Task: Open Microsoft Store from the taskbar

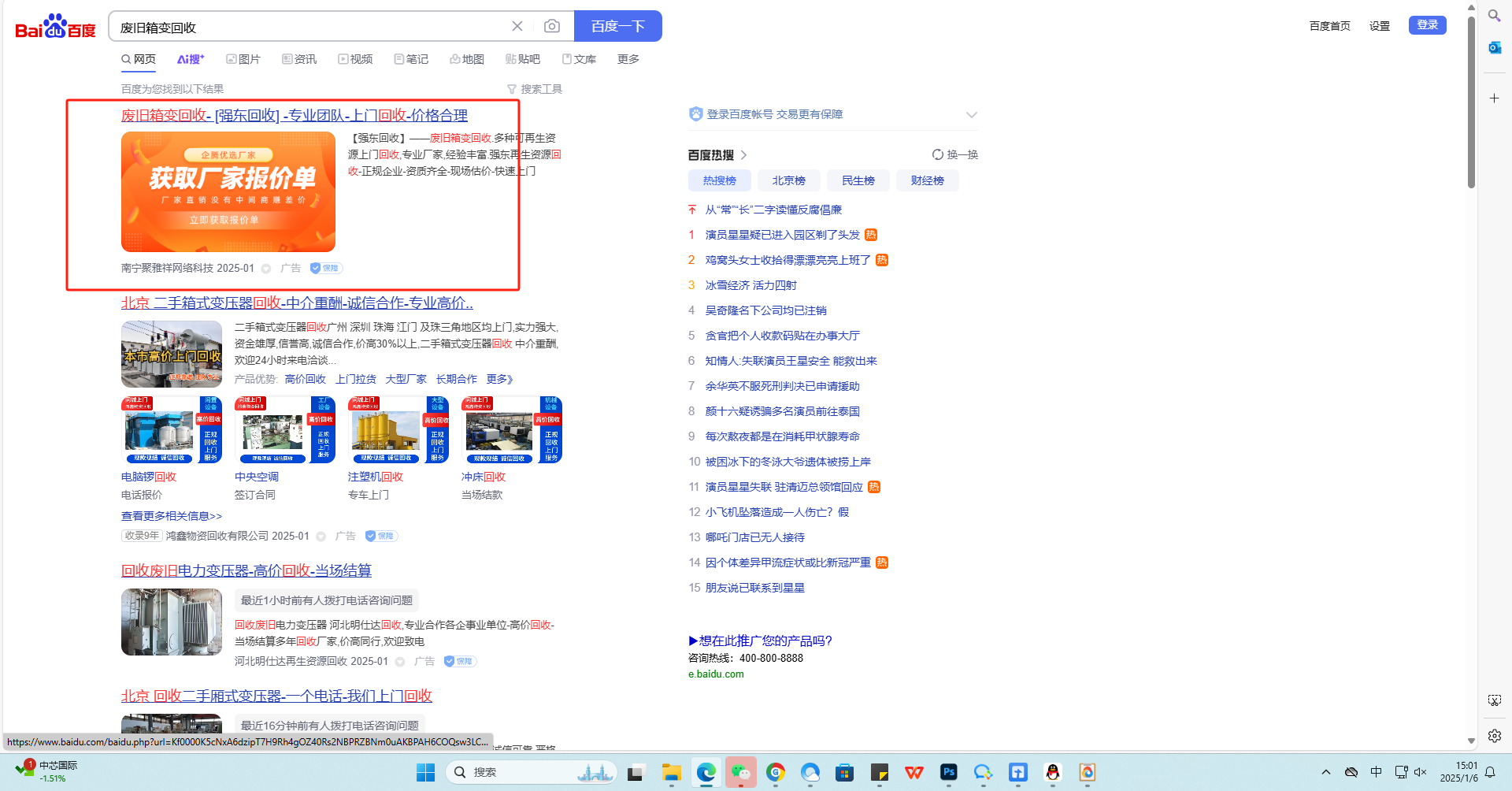Action: (845, 772)
